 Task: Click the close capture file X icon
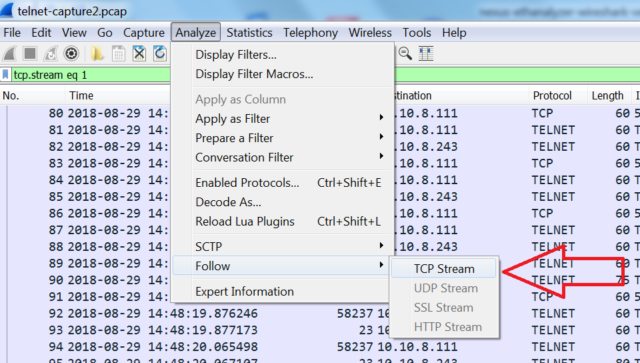point(139,53)
